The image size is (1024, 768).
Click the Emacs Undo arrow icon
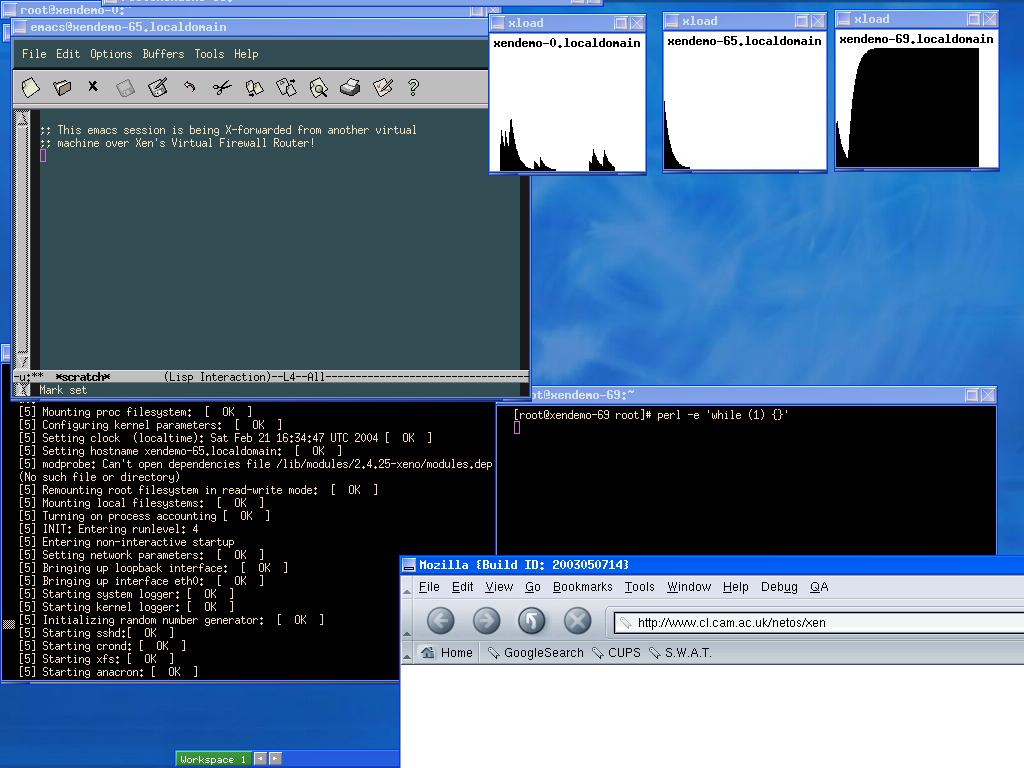point(189,86)
